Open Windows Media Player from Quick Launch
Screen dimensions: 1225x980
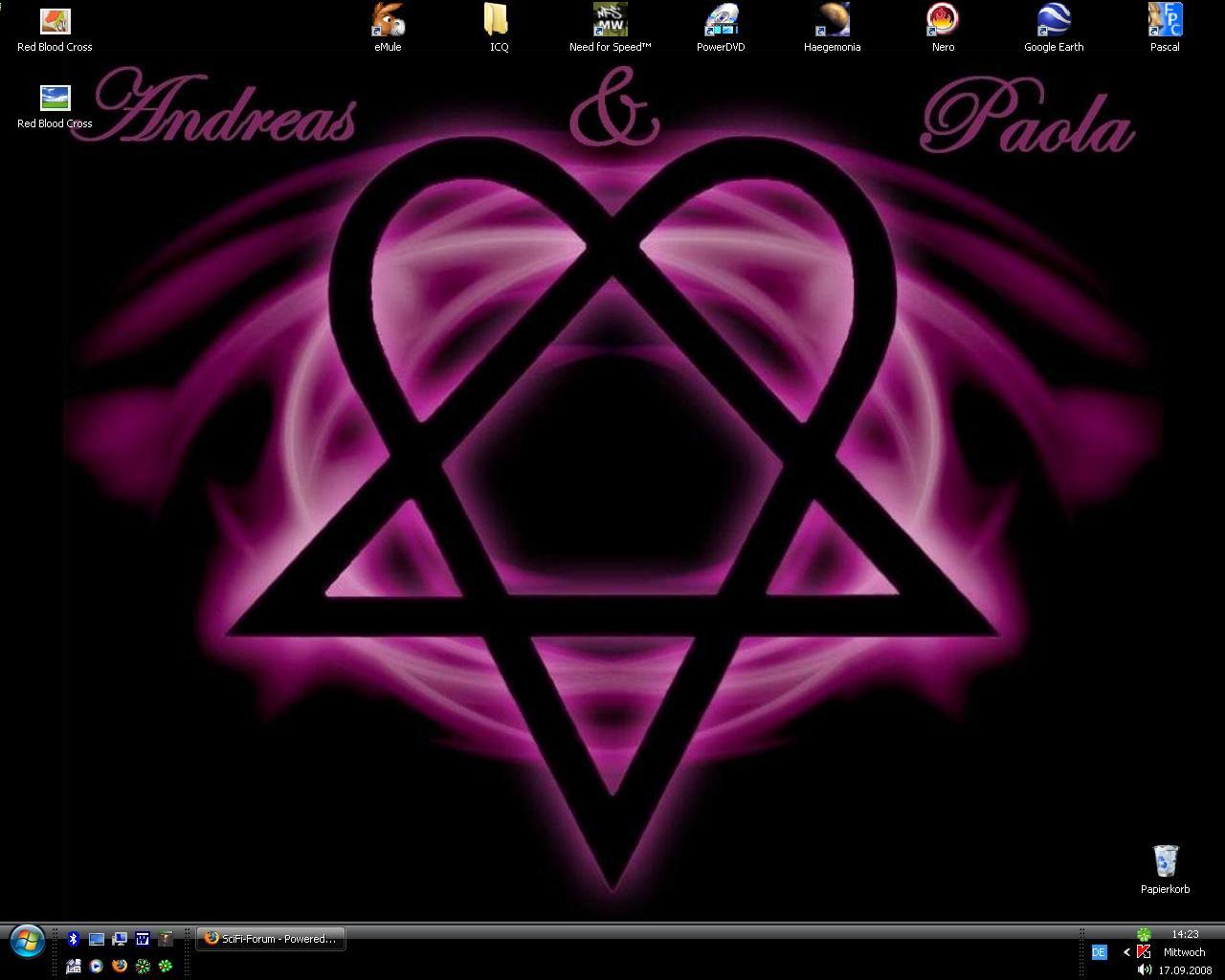(x=96, y=967)
